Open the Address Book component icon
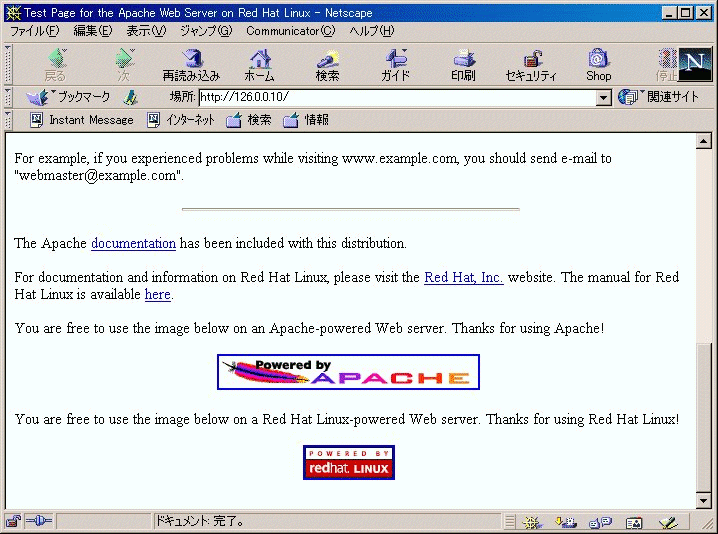Image resolution: width=718 pixels, height=534 pixels. click(634, 522)
